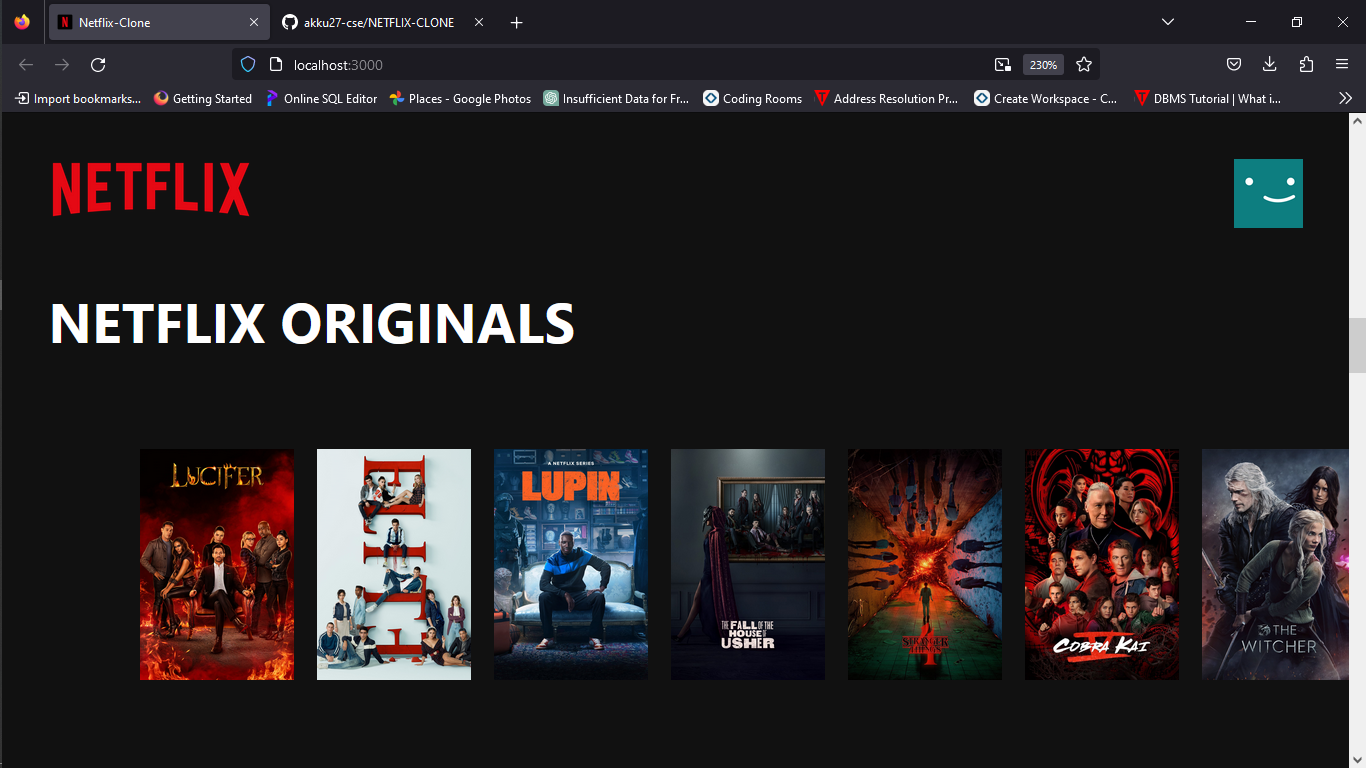
Task: Save the page to Pocket
Action: pyautogui.click(x=1233, y=64)
